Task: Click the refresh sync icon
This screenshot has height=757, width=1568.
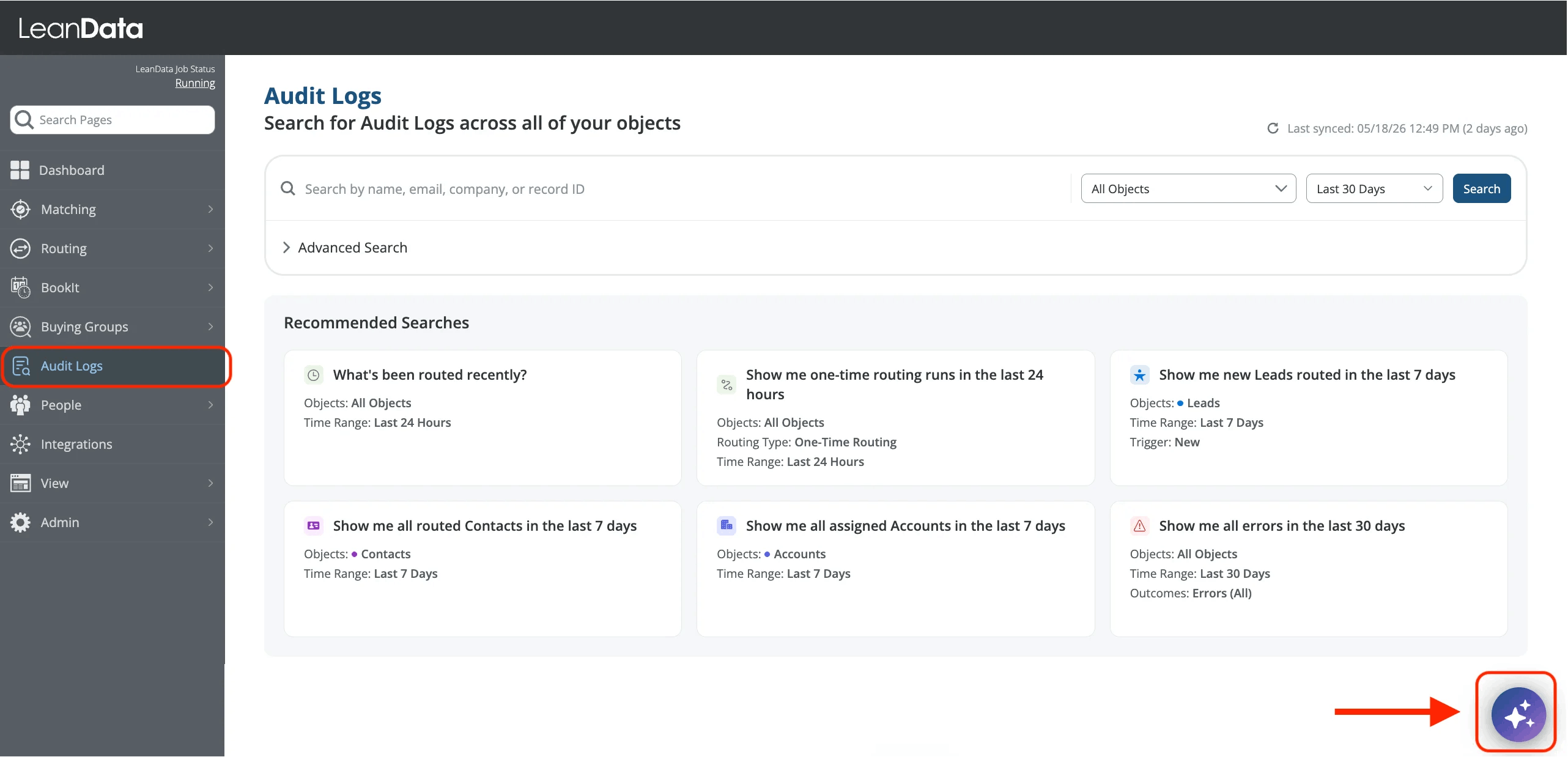Action: [x=1273, y=128]
